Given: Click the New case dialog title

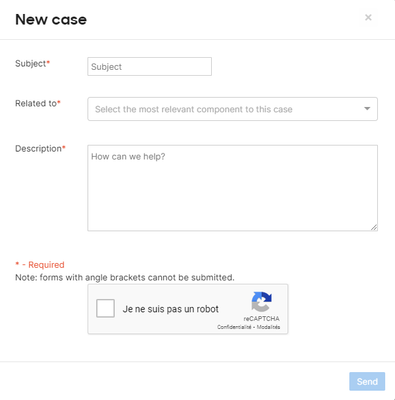Looking at the screenshot, I should [51, 20].
